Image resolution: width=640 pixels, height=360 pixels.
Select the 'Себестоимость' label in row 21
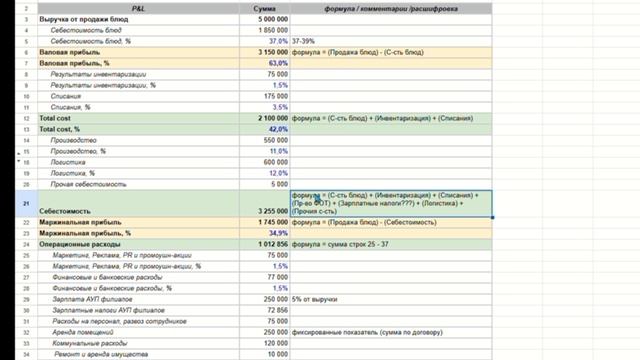point(138,203)
